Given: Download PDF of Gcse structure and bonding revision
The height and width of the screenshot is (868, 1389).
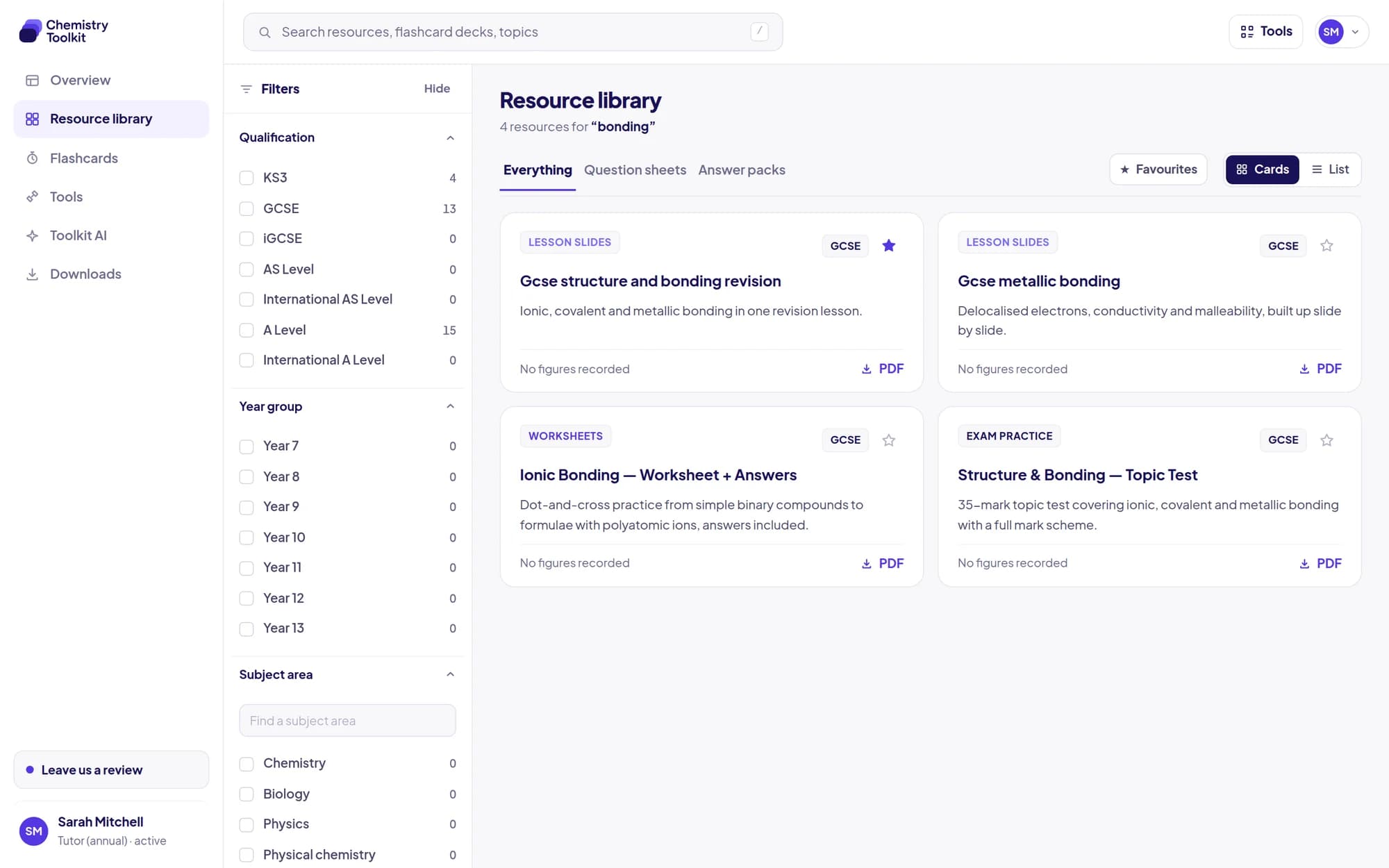Looking at the screenshot, I should (883, 369).
